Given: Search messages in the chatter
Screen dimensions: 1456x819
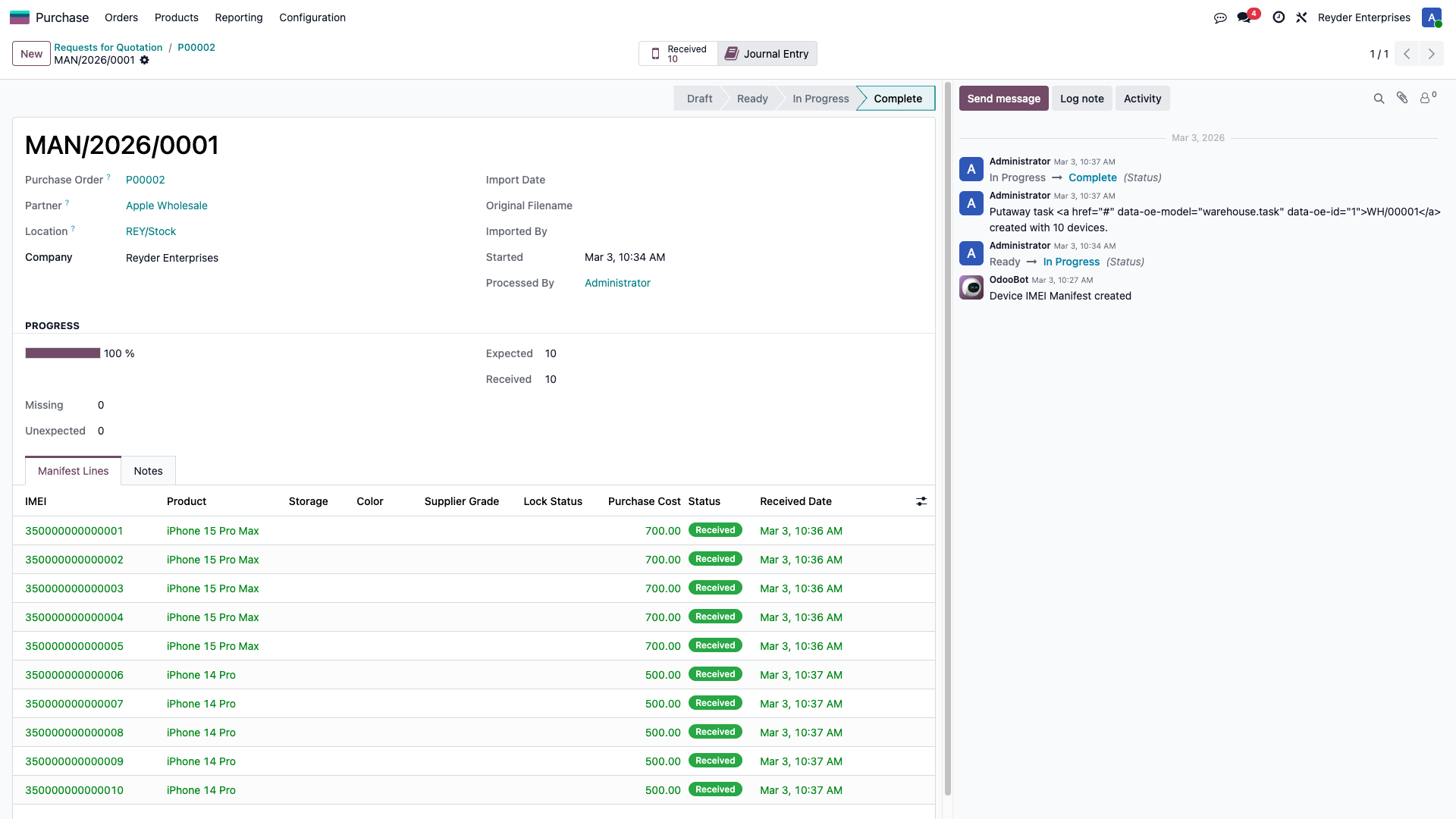Looking at the screenshot, I should tap(1379, 99).
